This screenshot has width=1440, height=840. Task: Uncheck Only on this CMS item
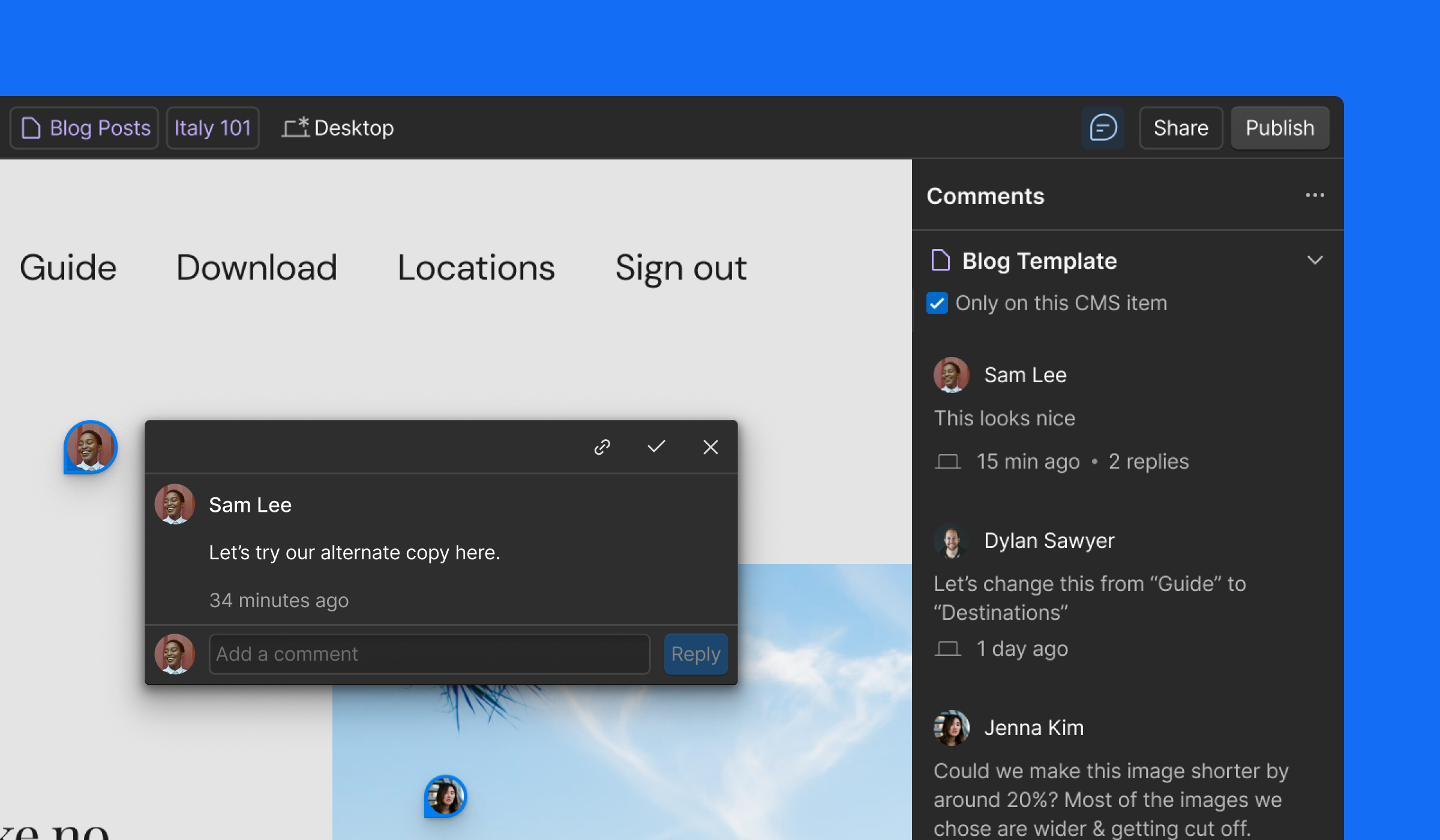[937, 303]
